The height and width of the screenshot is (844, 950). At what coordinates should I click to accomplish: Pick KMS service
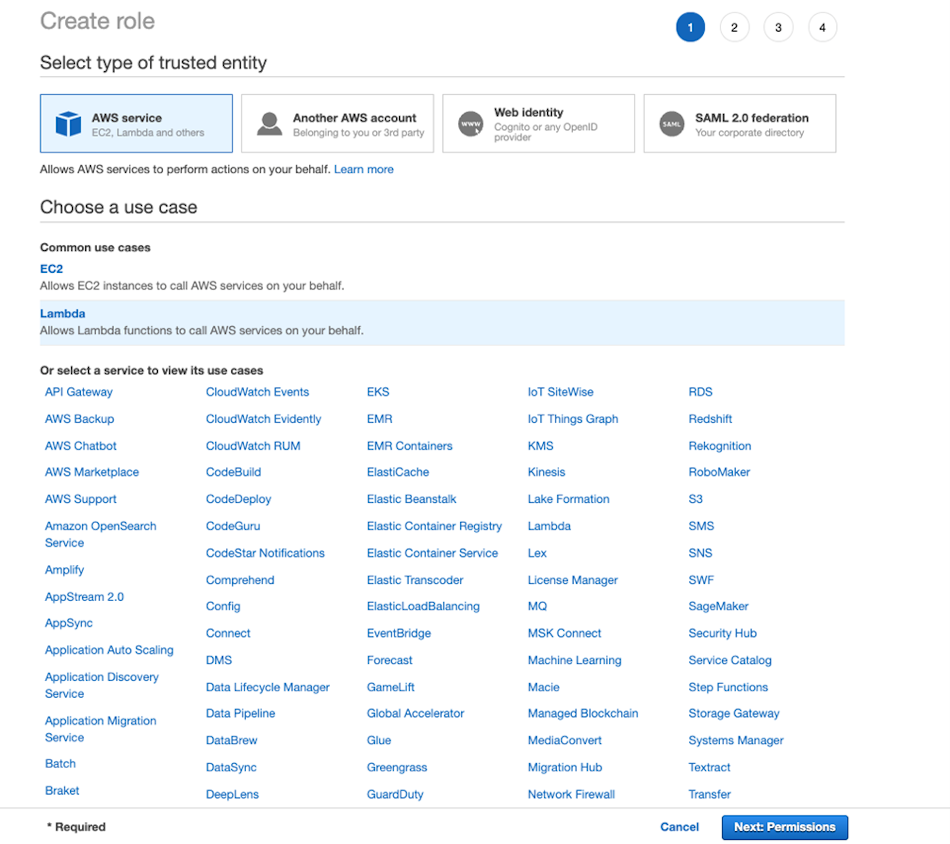point(540,446)
